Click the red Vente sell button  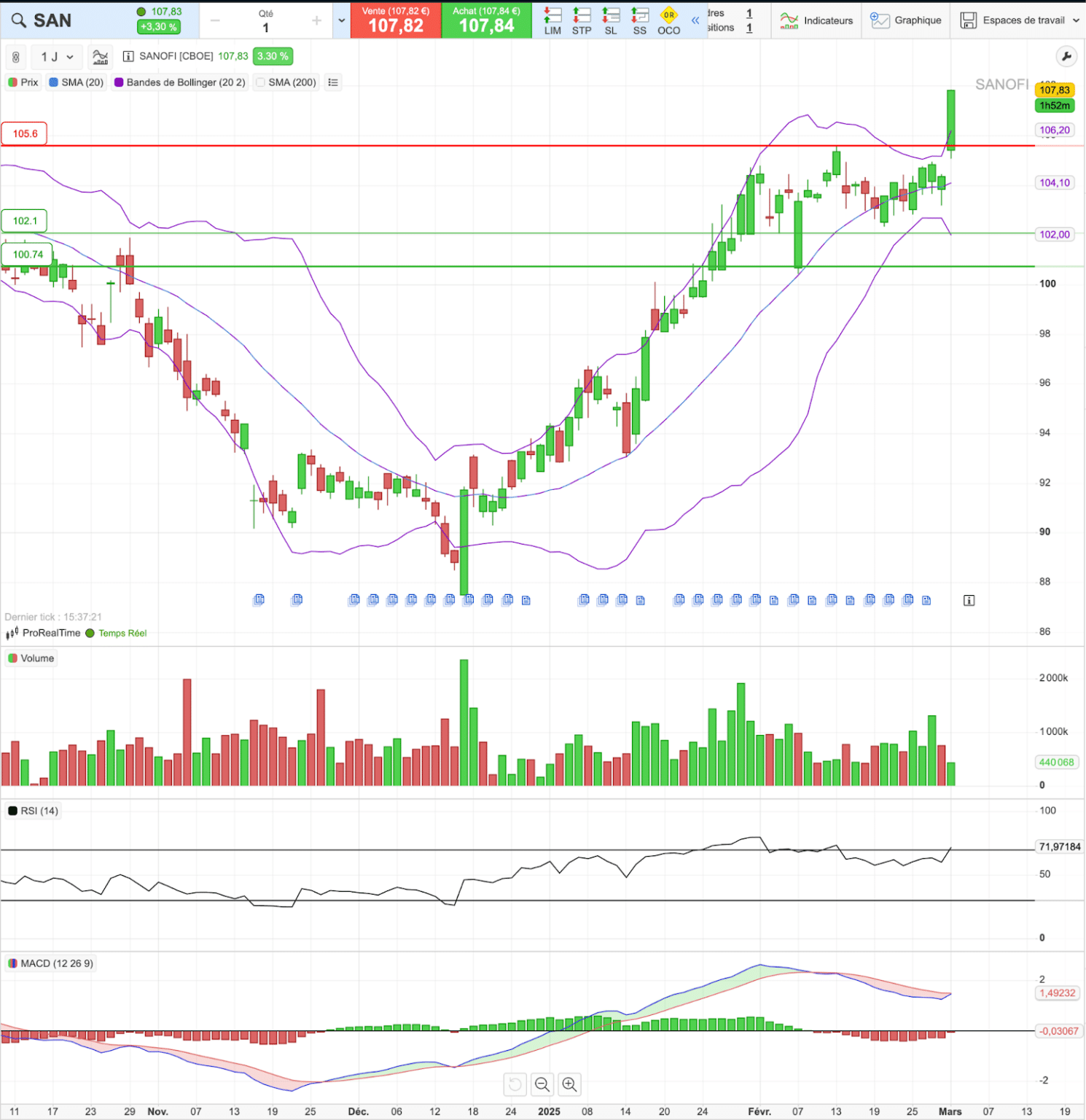tap(396, 20)
